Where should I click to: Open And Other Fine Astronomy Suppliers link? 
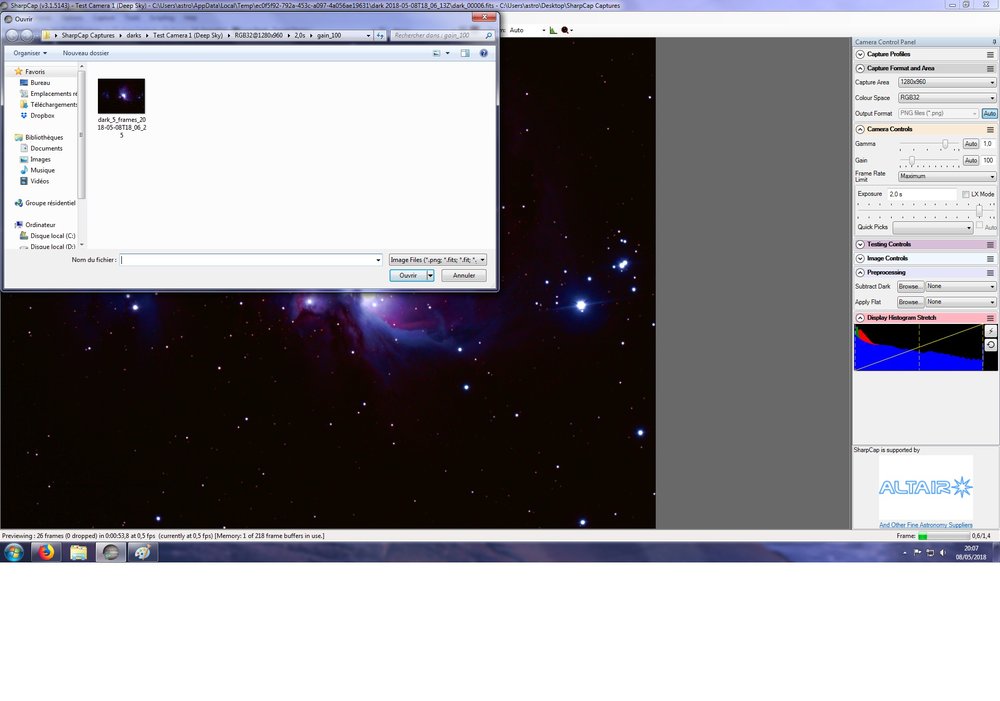pyautogui.click(x=925, y=525)
